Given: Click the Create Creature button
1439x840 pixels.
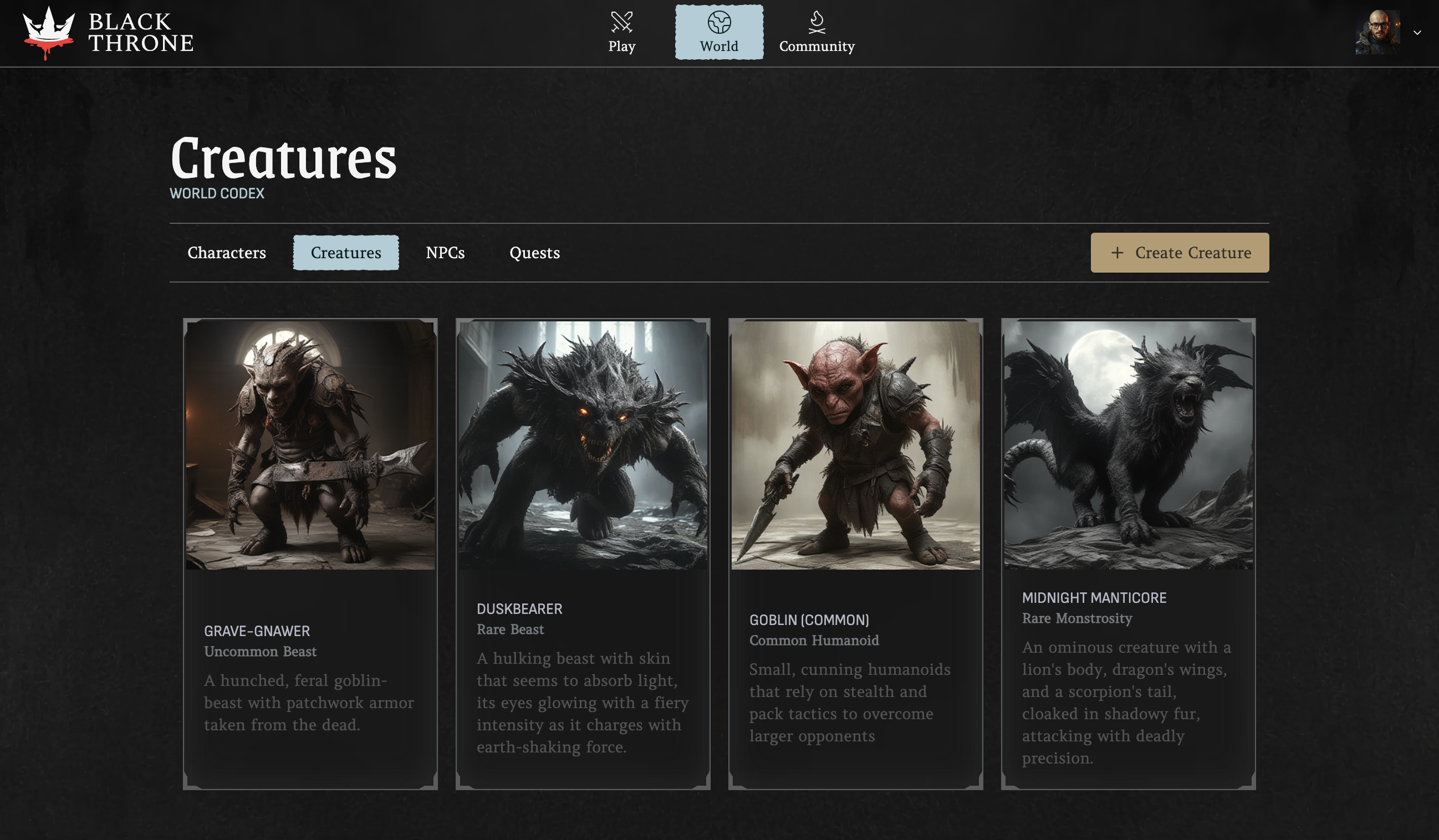Looking at the screenshot, I should 1180,253.
